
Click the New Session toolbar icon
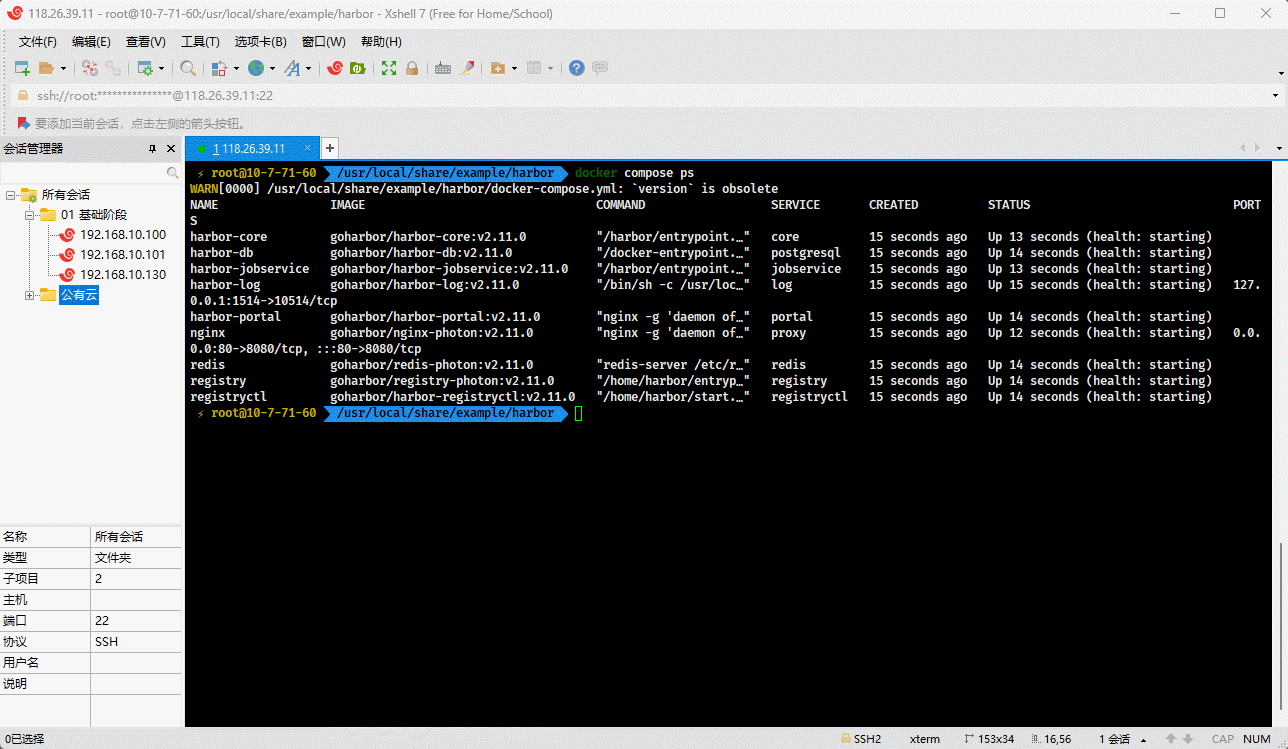coord(22,68)
